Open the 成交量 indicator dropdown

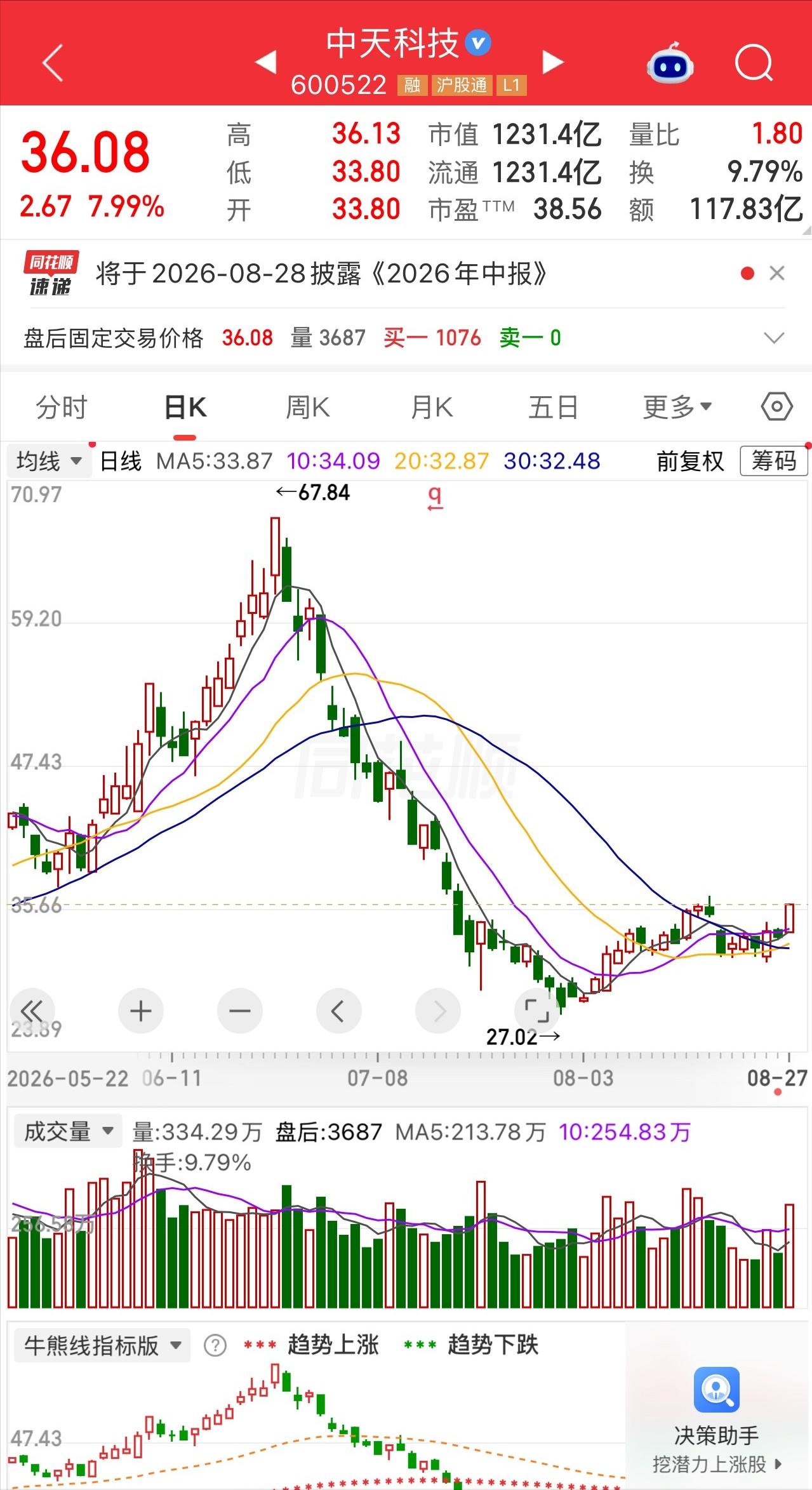point(67,1131)
